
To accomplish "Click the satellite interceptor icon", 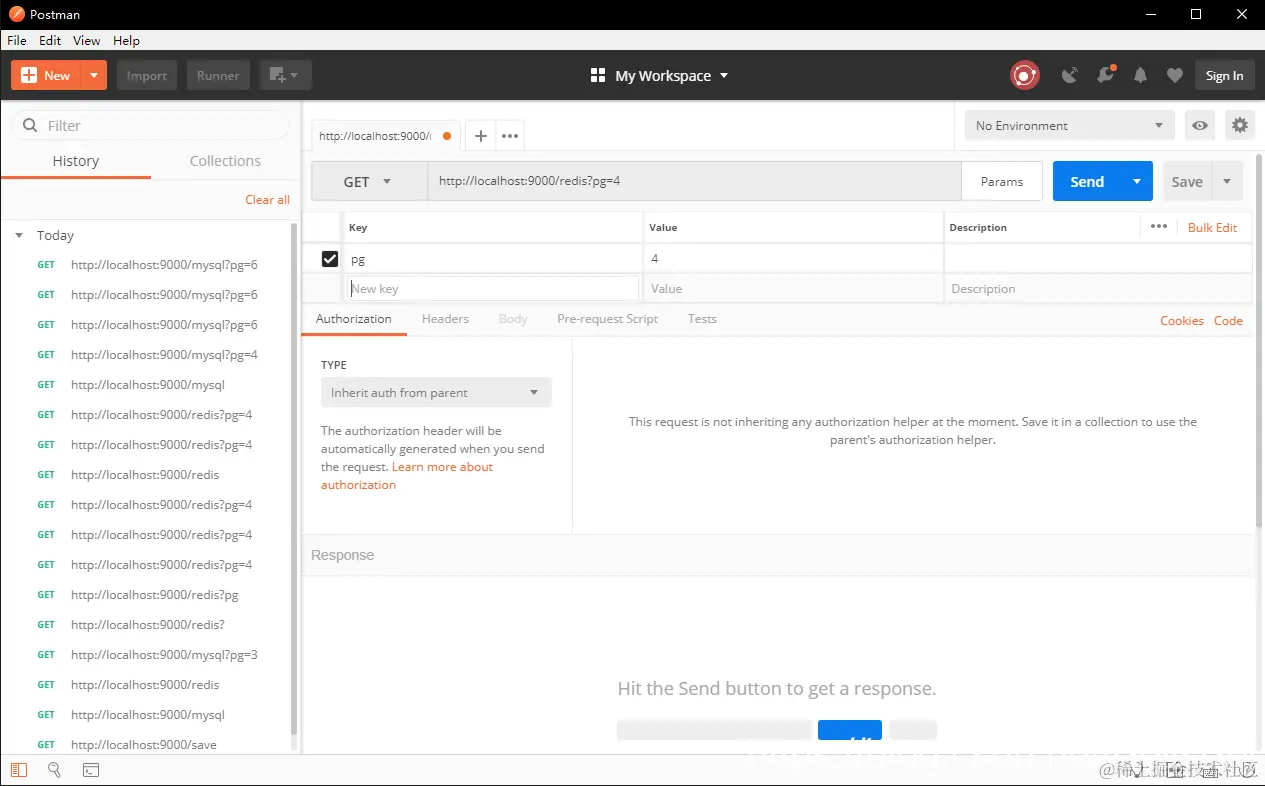I will [x=1070, y=75].
